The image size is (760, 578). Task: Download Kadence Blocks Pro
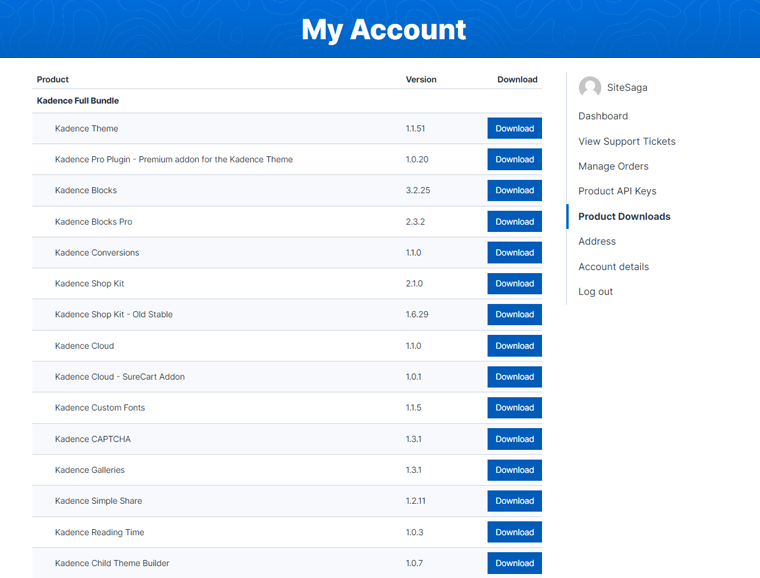point(514,221)
